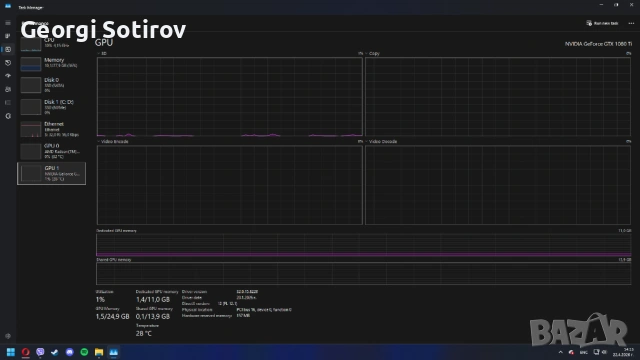Open the Startup apps page icon

[x=8, y=76]
